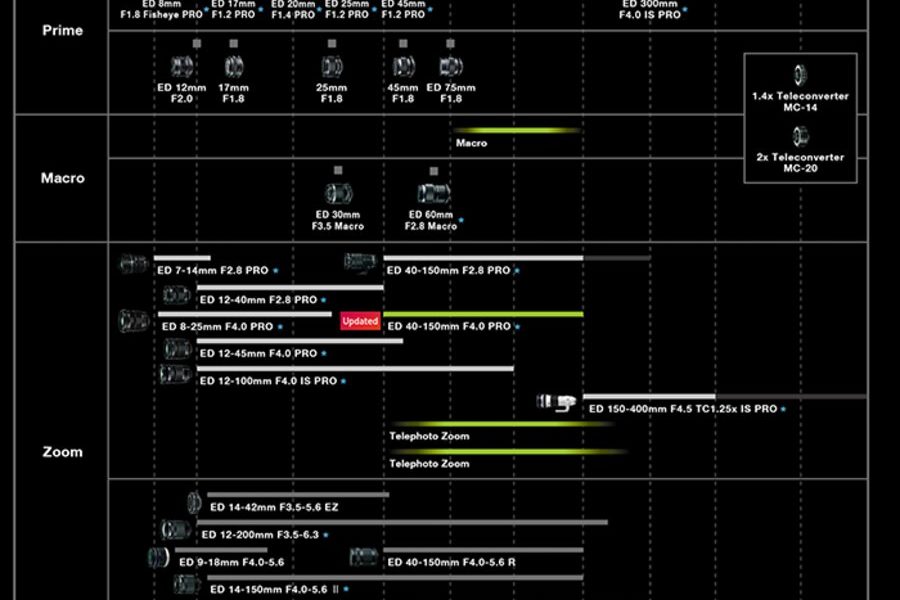
Task: Click the ED 30mm F3.5 Macro lens image
Action: click(x=336, y=194)
